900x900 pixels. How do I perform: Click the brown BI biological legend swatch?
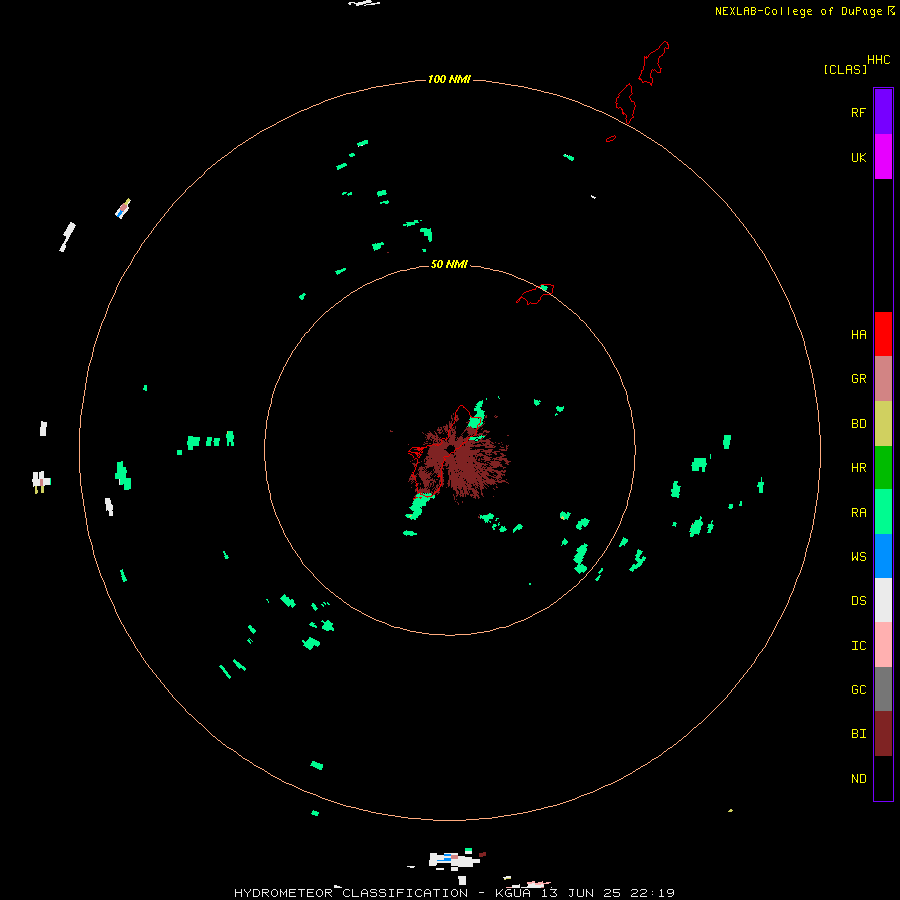point(883,734)
